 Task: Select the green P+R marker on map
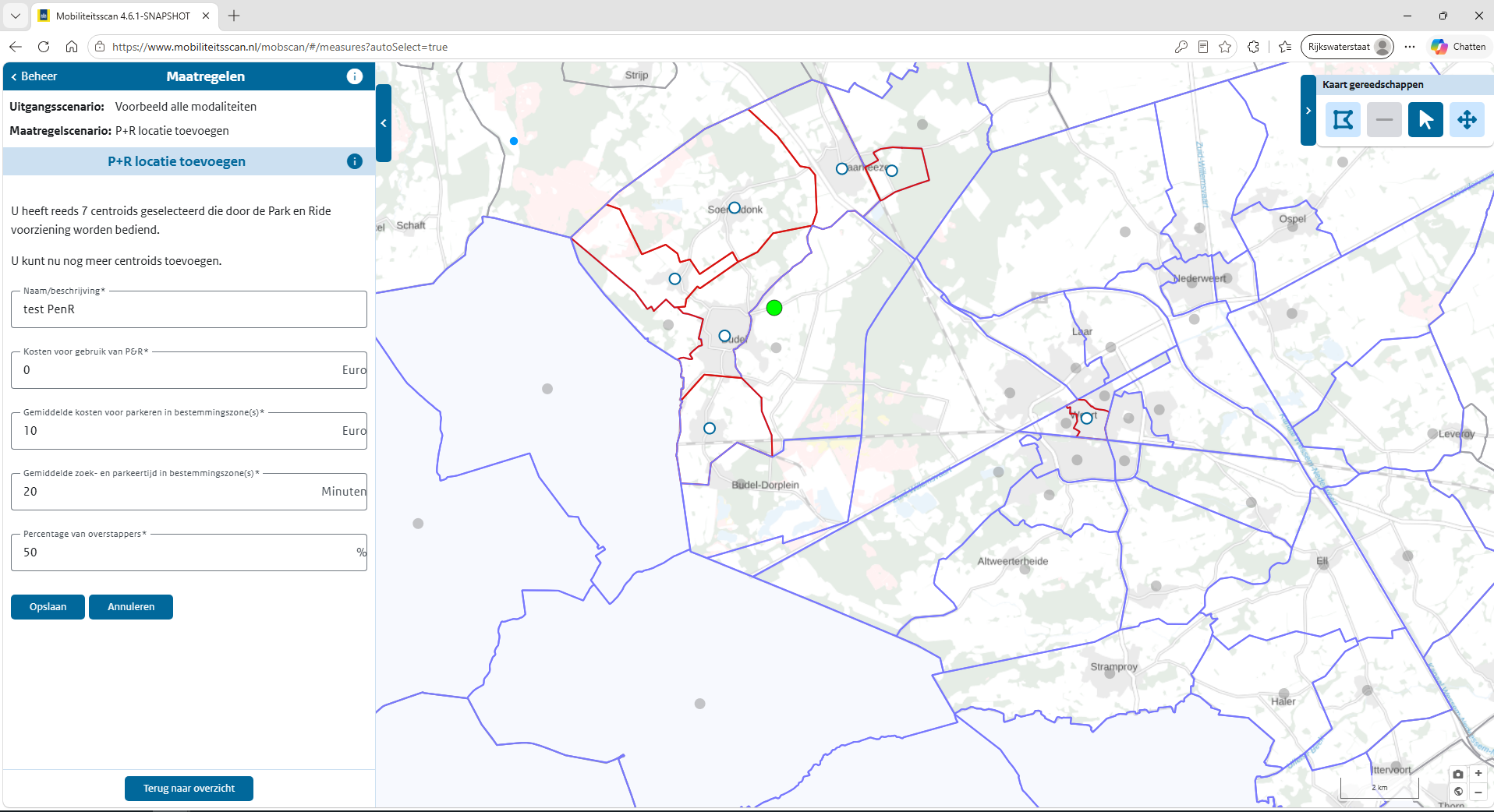774,308
